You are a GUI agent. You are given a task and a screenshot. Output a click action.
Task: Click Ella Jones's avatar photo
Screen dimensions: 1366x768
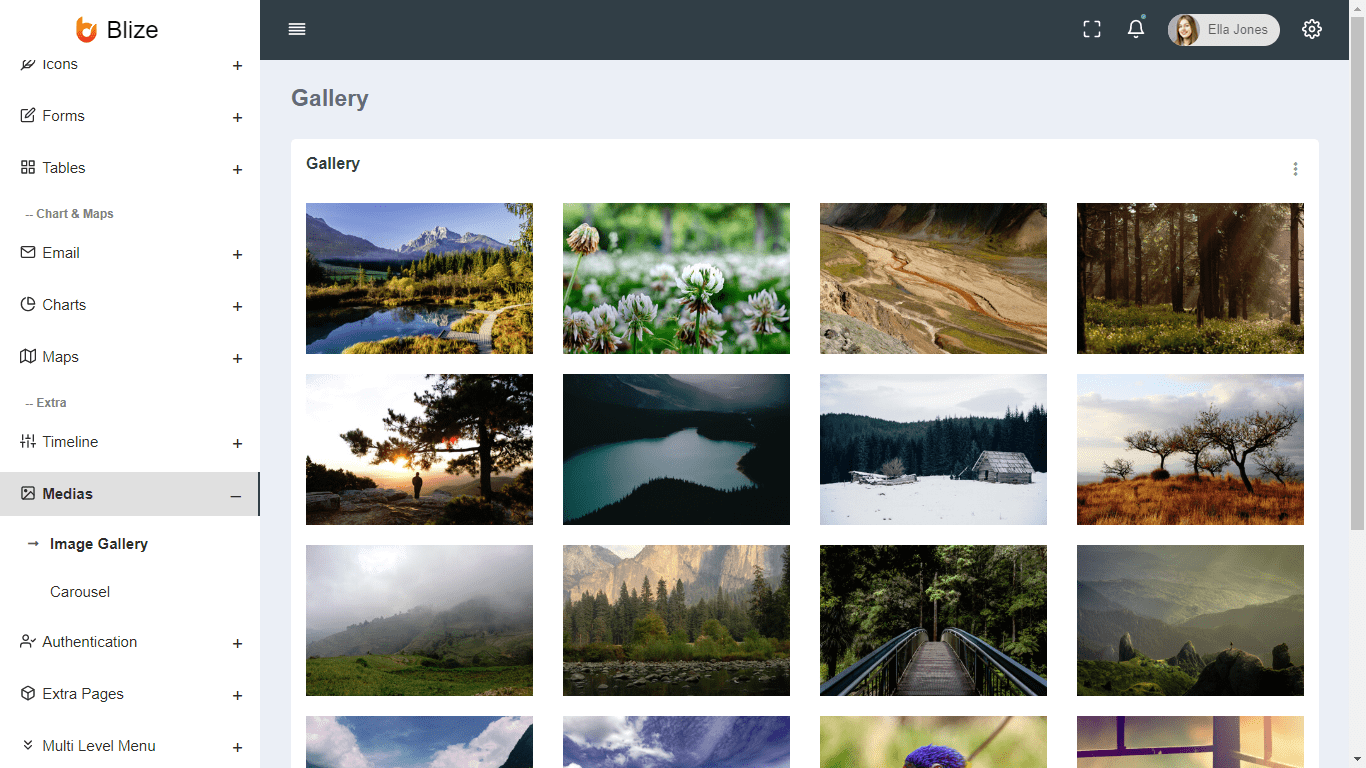coord(1185,30)
